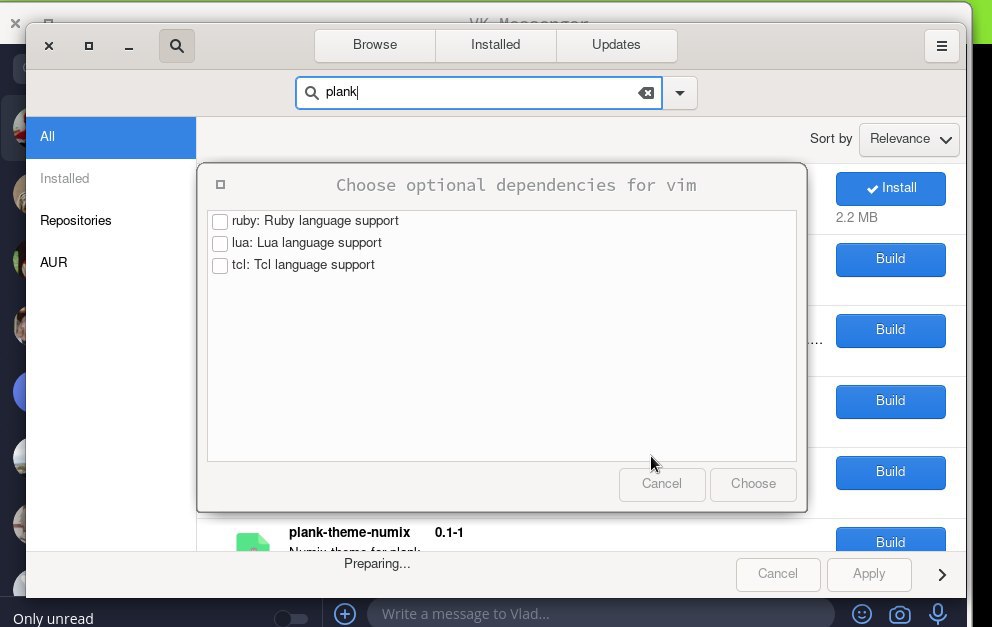Screen dimensions: 992x627
Task: Switch to the Updates tab
Action: point(616,45)
